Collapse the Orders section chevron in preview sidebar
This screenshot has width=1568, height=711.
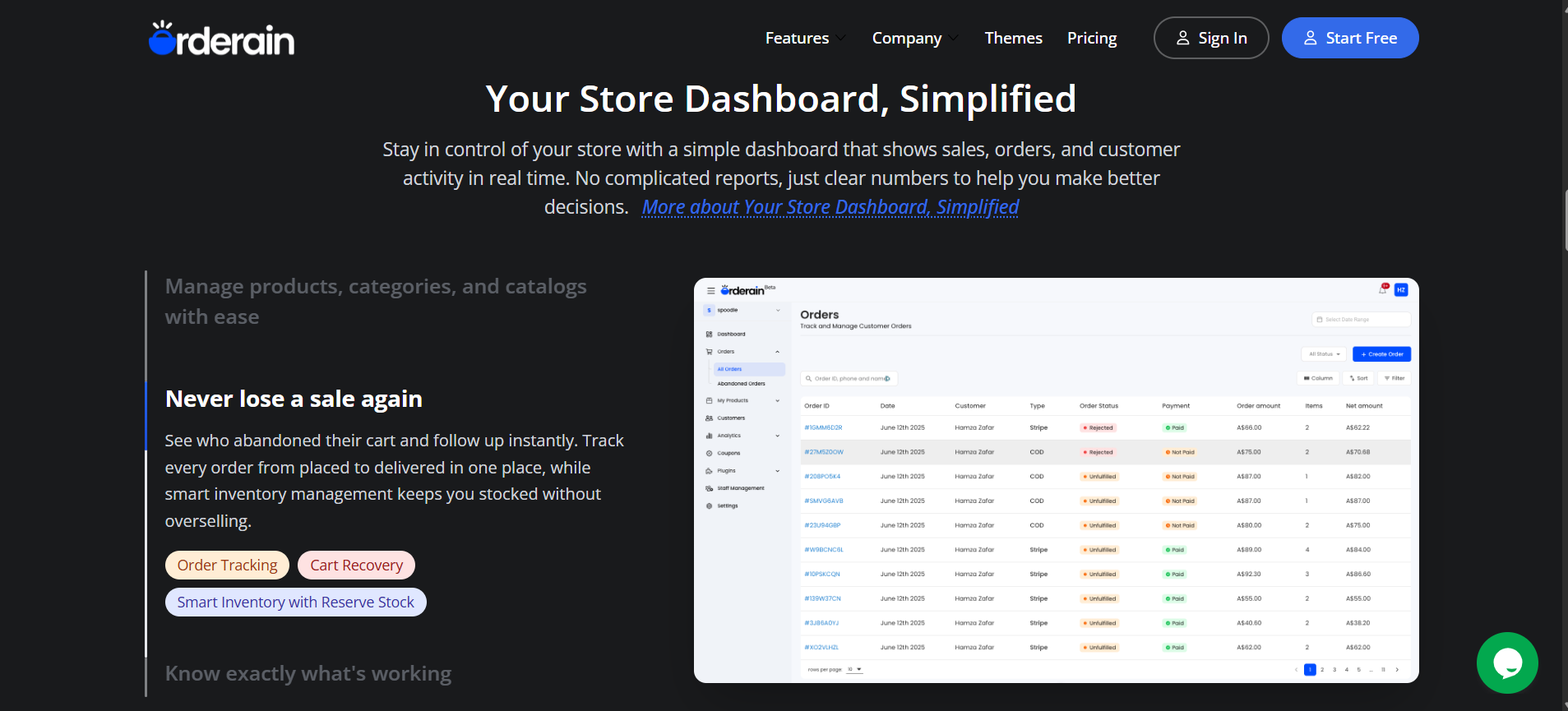(777, 352)
